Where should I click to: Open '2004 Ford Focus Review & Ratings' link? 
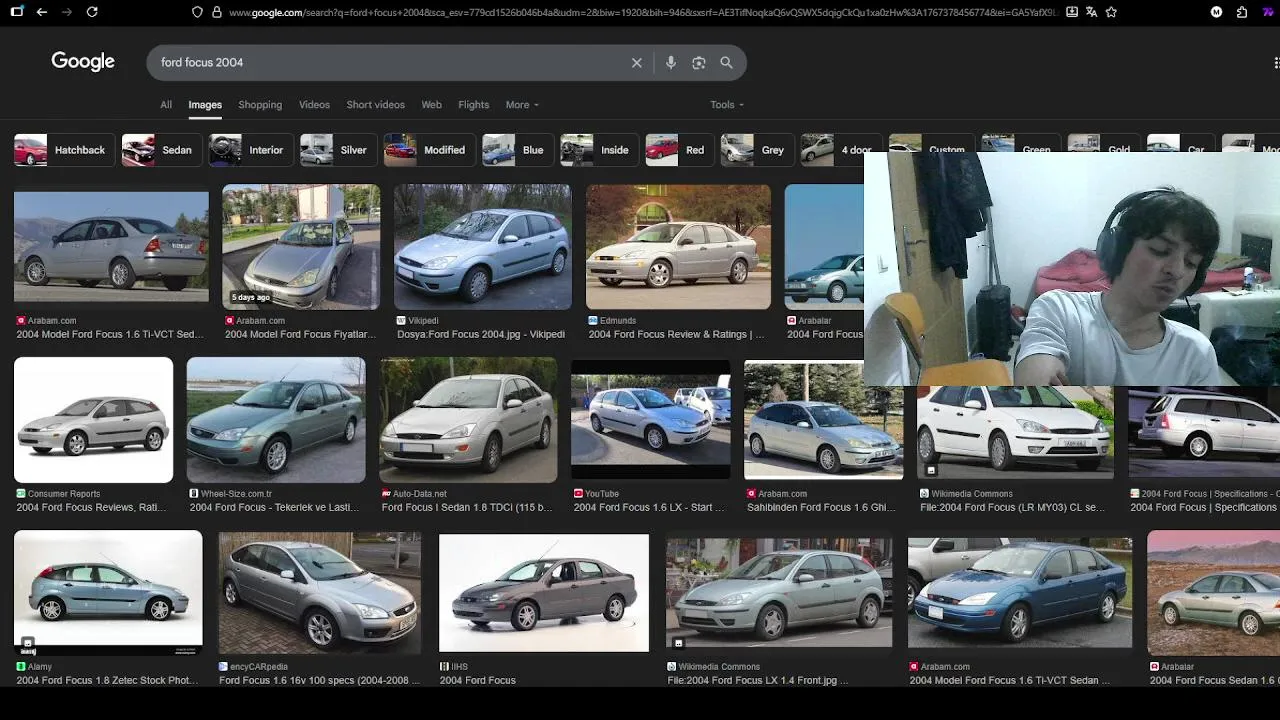coord(676,334)
